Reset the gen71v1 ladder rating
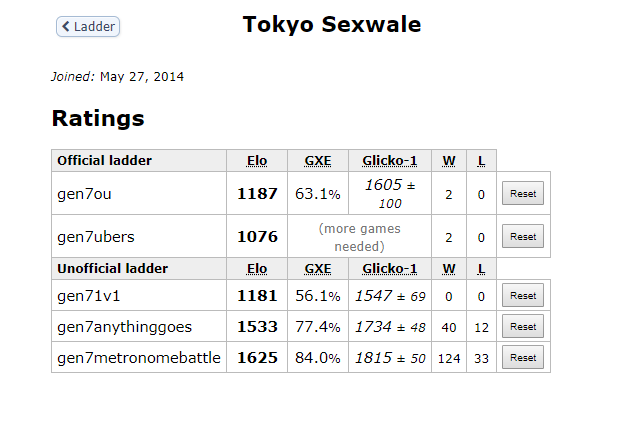Viewport: 641px width, 438px height. click(523, 296)
